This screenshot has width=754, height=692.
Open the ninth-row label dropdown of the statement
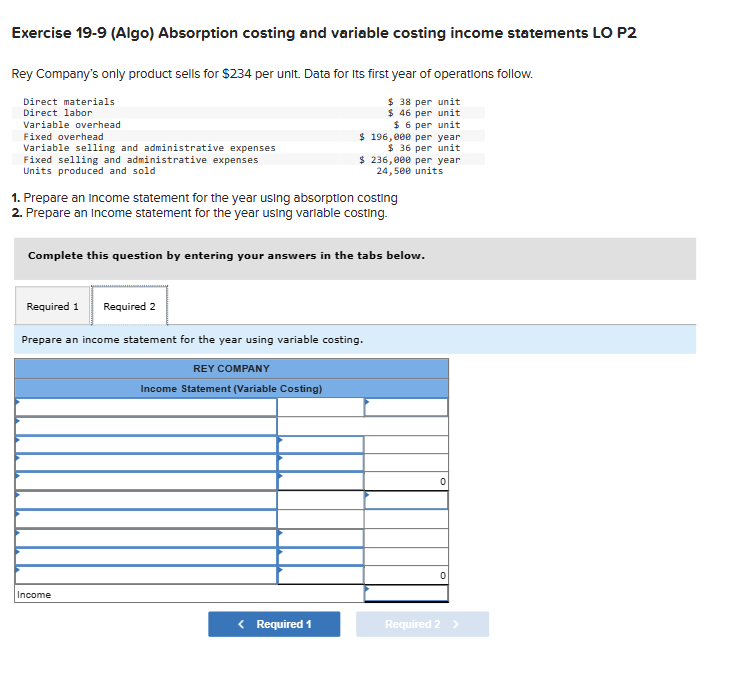(146, 556)
